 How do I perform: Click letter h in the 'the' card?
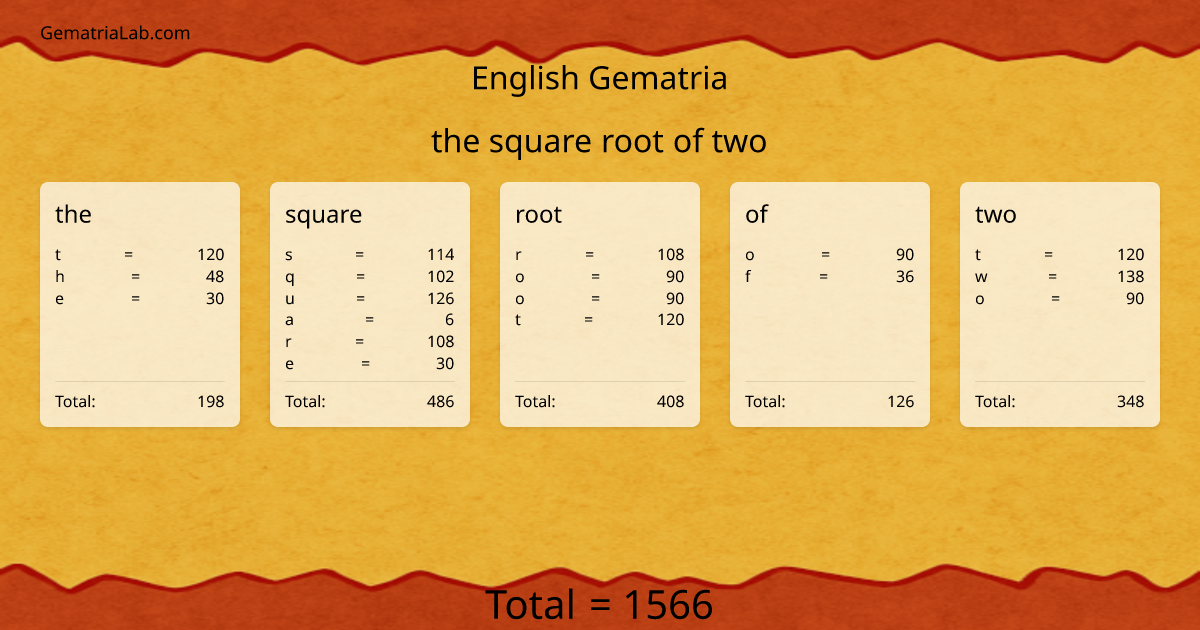click(x=60, y=277)
